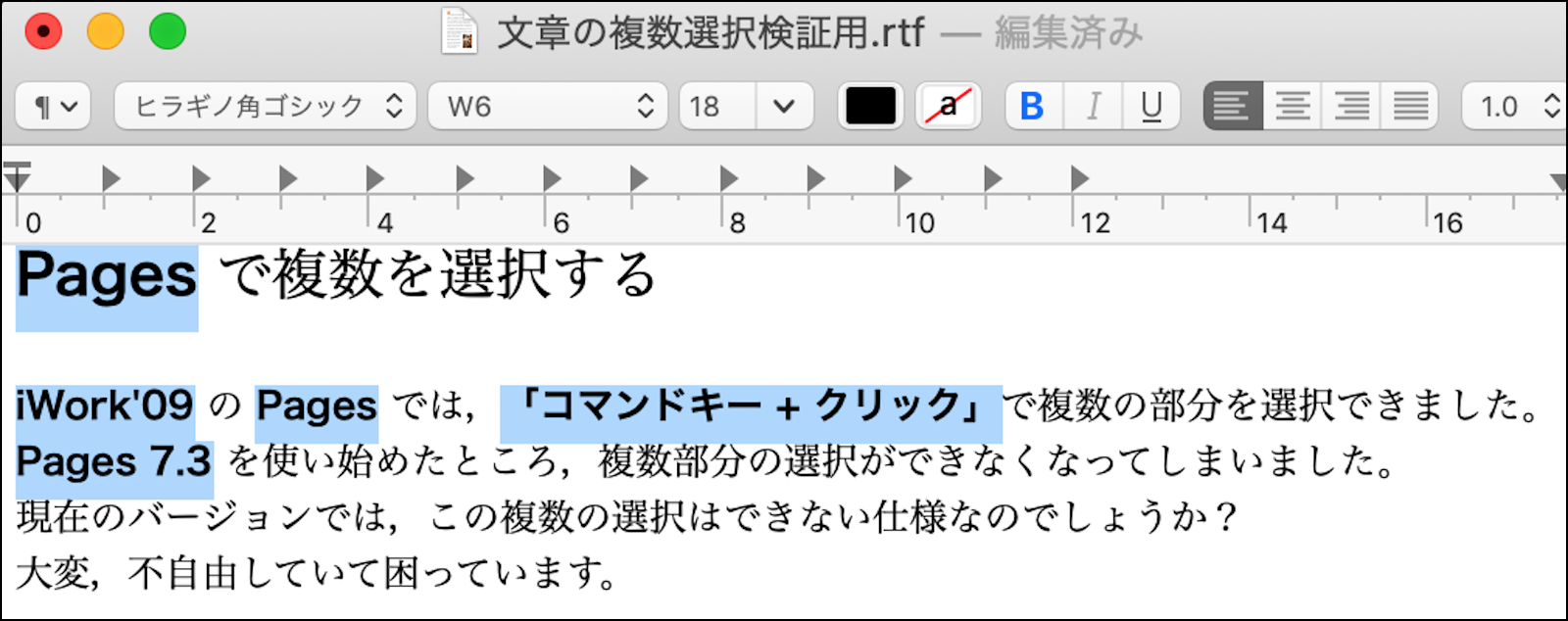Image resolution: width=1568 pixels, height=621 pixels.
Task: Click the highlighted text 「コマンドキー + クリック」
Action: [x=751, y=406]
